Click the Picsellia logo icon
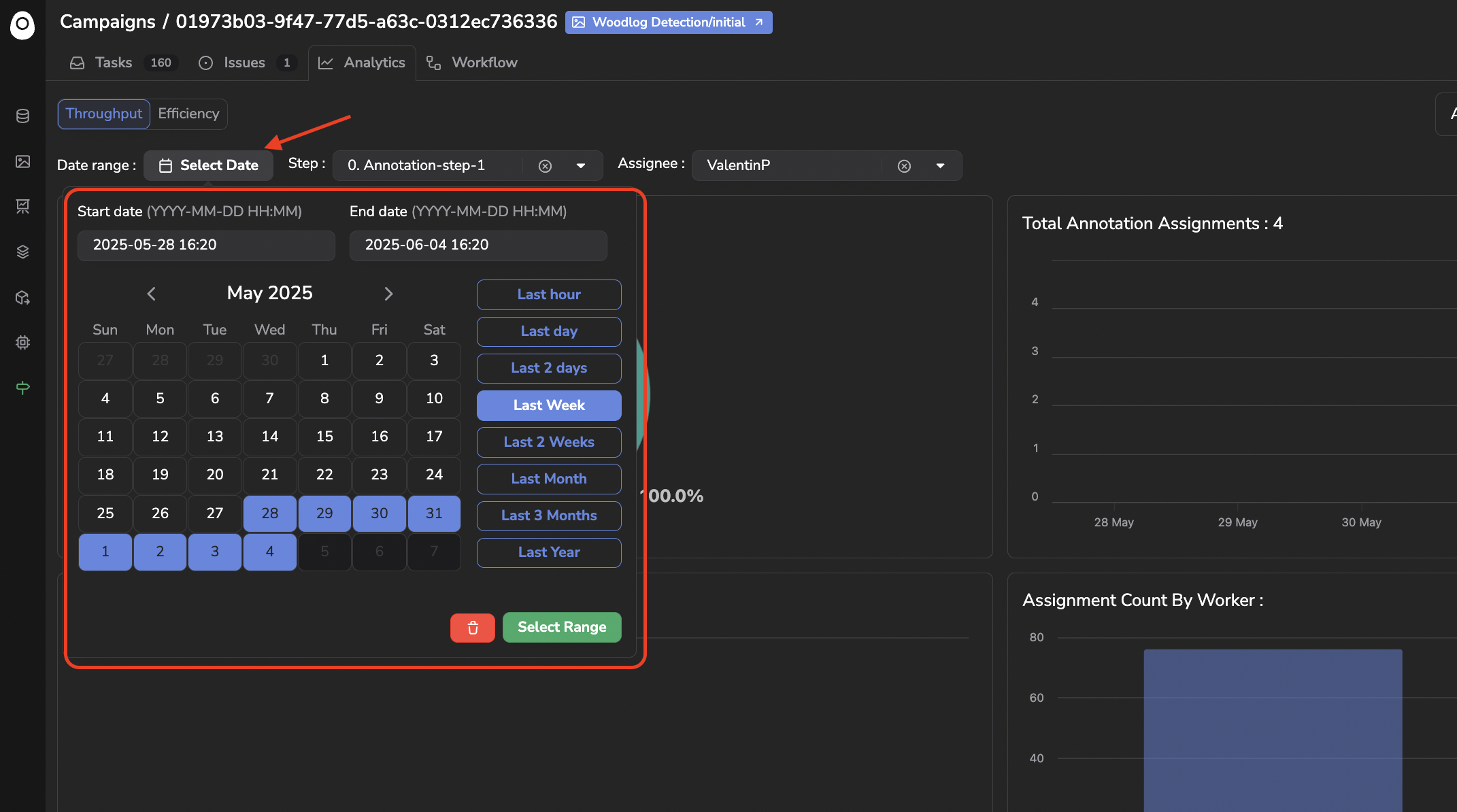The height and width of the screenshot is (812, 1457). coord(22,25)
